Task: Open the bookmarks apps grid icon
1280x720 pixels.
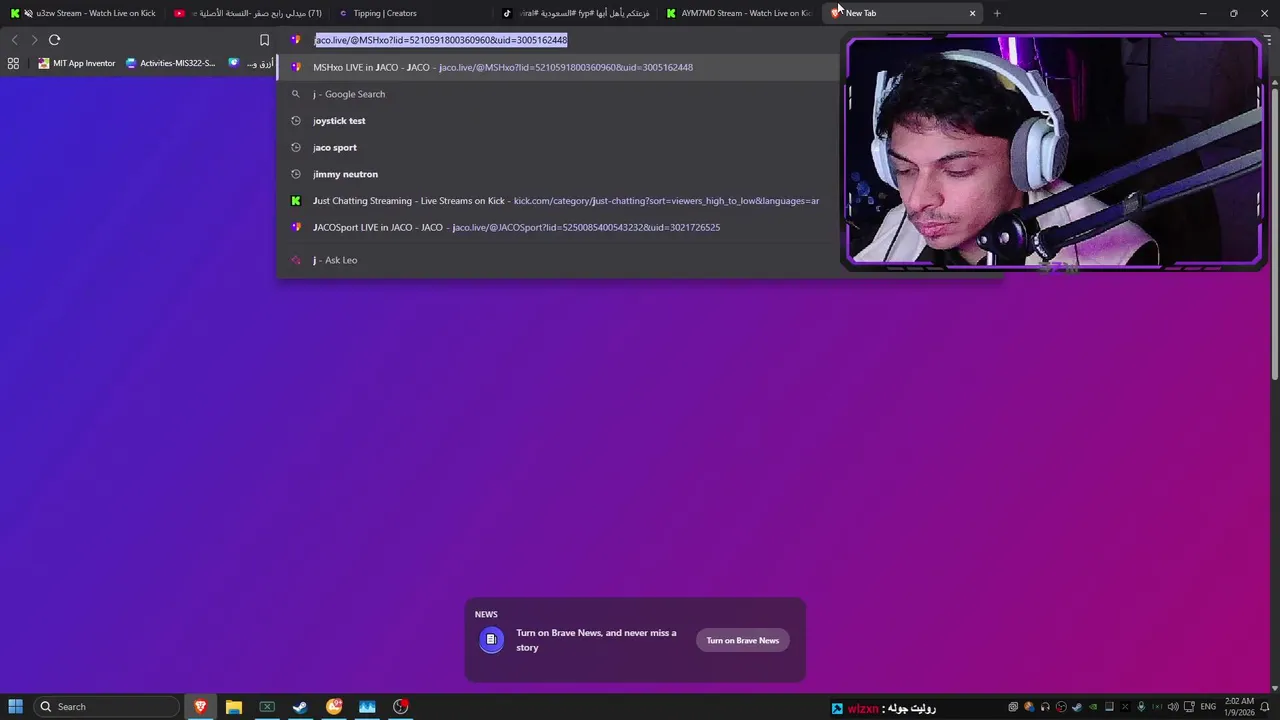Action: coord(13,63)
